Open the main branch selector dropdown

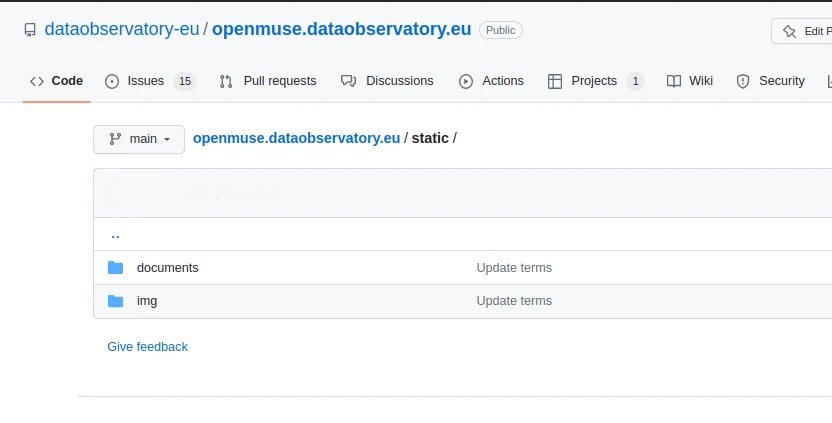pos(139,139)
